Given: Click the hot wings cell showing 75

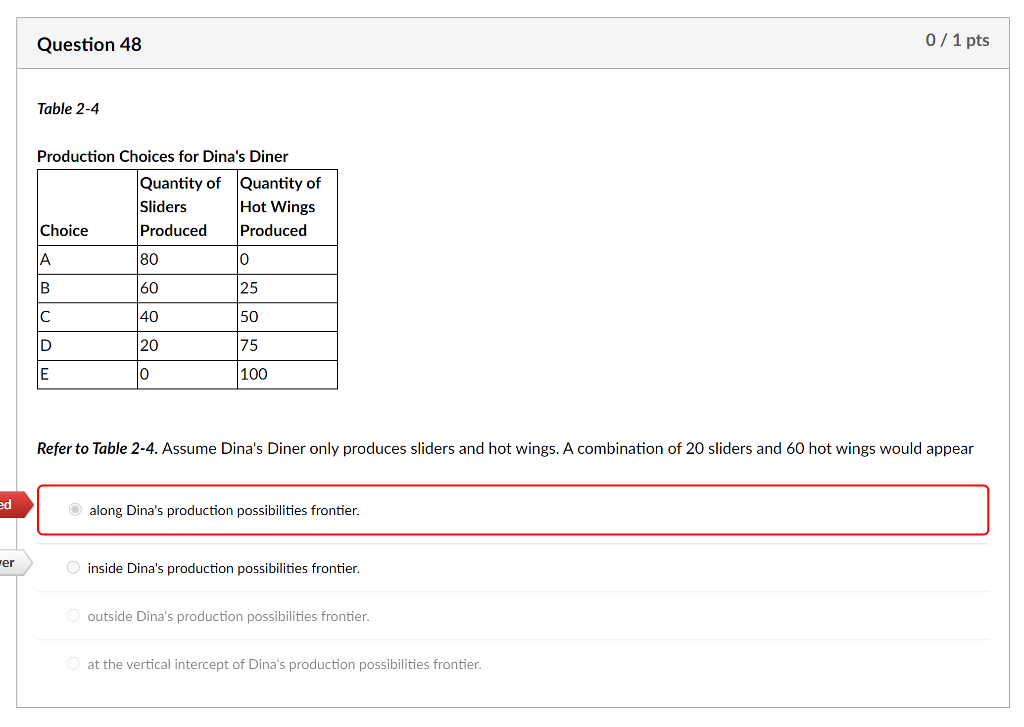Looking at the screenshot, I should coord(287,346).
